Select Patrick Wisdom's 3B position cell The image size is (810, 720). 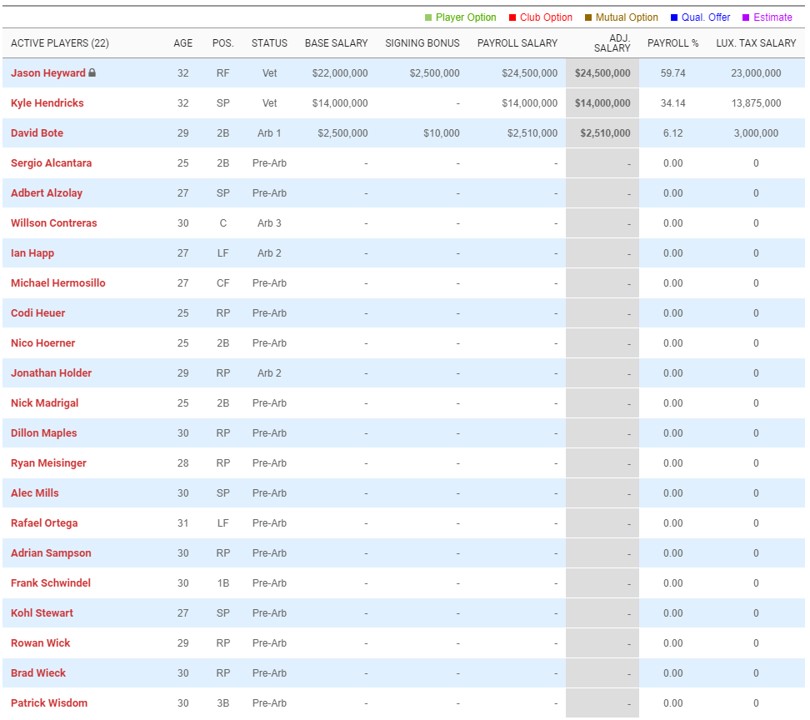pyautogui.click(x=223, y=702)
